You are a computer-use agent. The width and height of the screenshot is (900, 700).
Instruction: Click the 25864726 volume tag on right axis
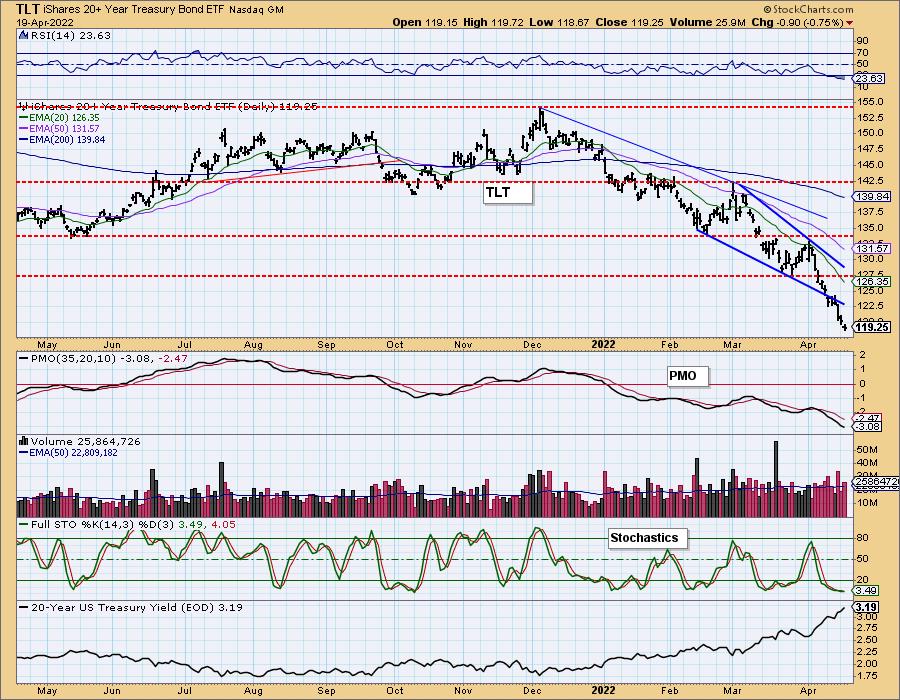pyautogui.click(x=876, y=482)
